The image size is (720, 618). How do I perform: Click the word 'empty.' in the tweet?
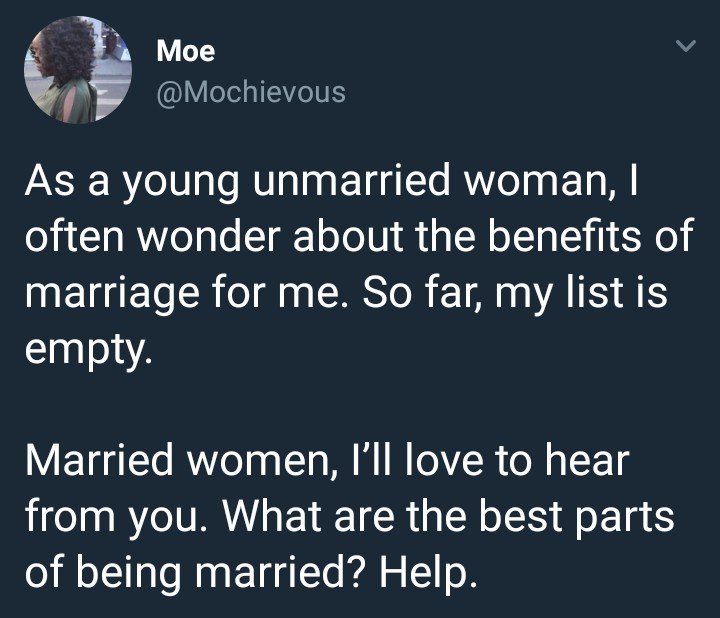point(88,350)
